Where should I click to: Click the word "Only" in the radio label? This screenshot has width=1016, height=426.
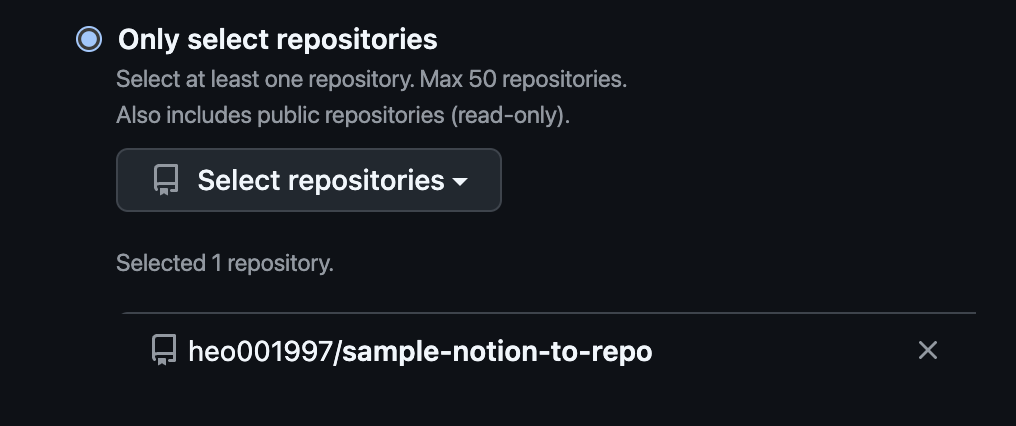tap(144, 40)
